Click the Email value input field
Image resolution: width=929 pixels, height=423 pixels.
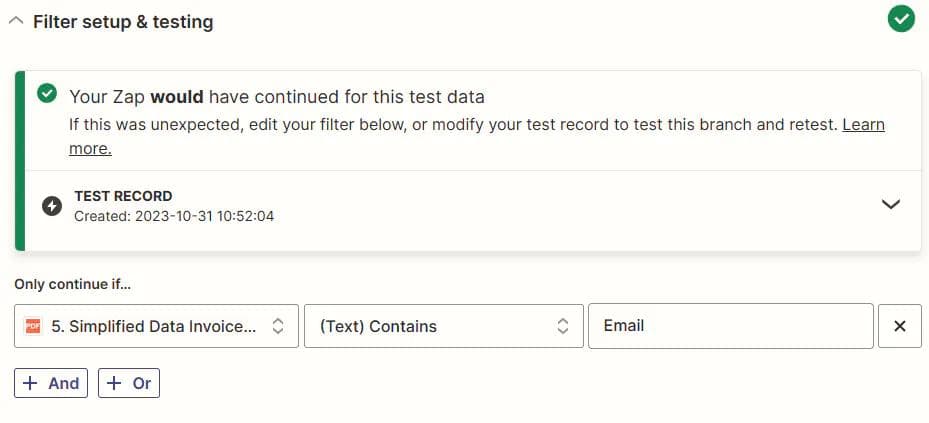pos(730,326)
